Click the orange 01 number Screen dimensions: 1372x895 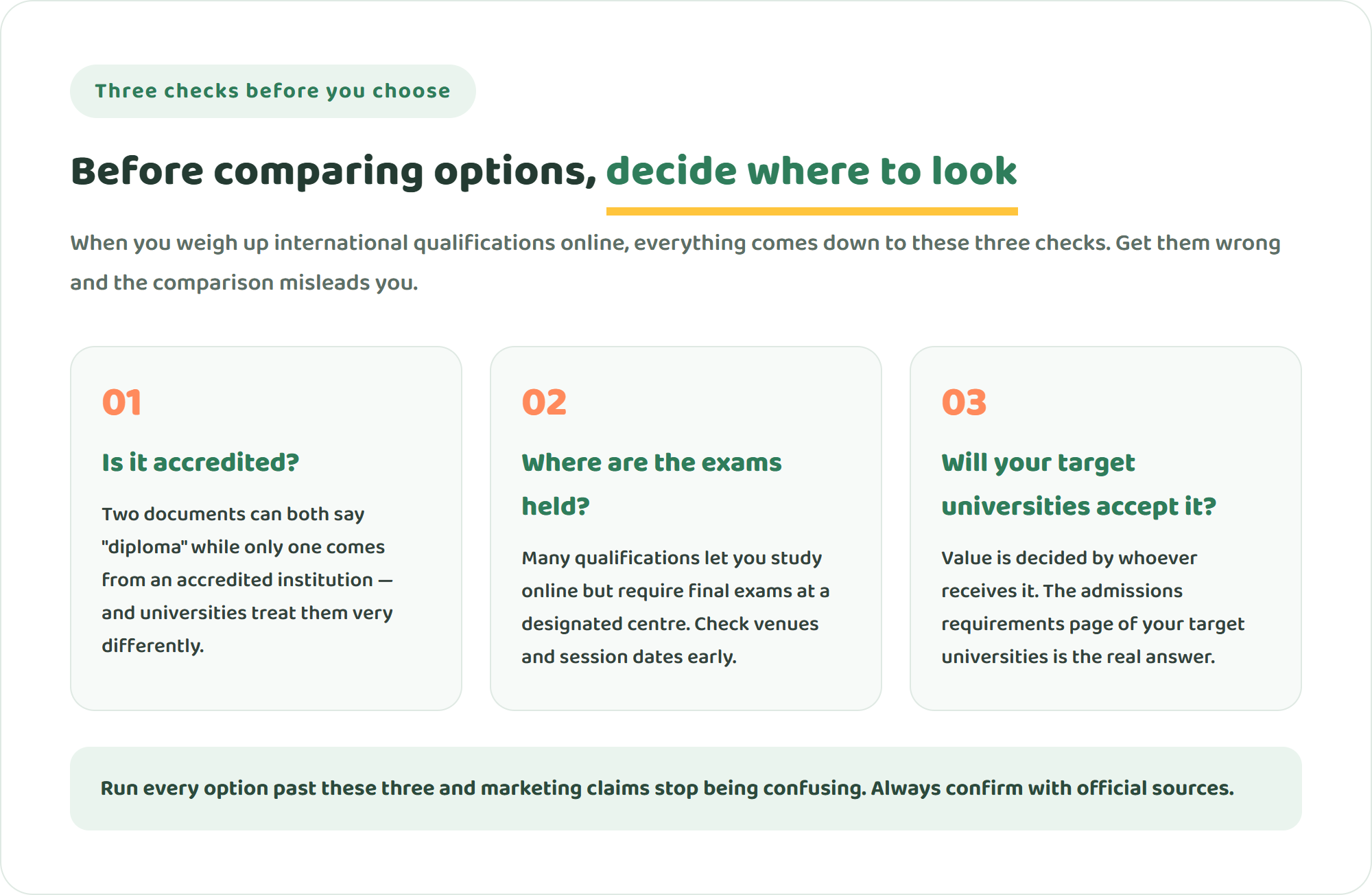122,402
